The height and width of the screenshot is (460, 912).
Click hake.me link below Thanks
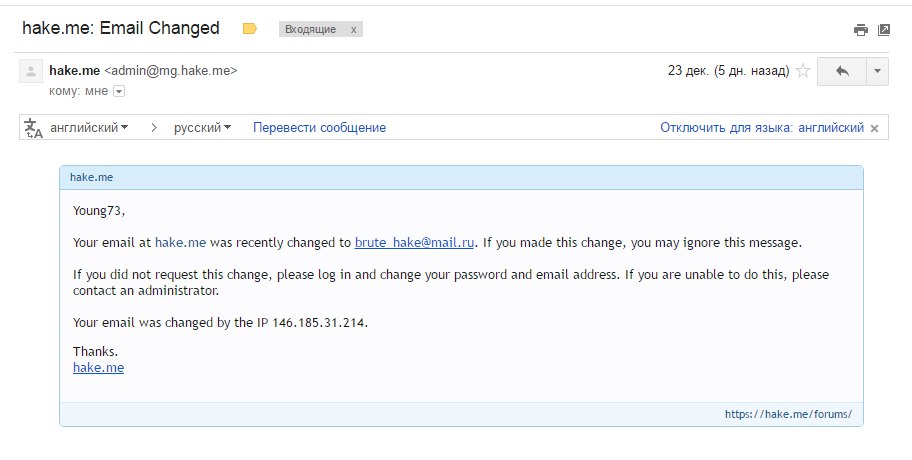point(98,368)
